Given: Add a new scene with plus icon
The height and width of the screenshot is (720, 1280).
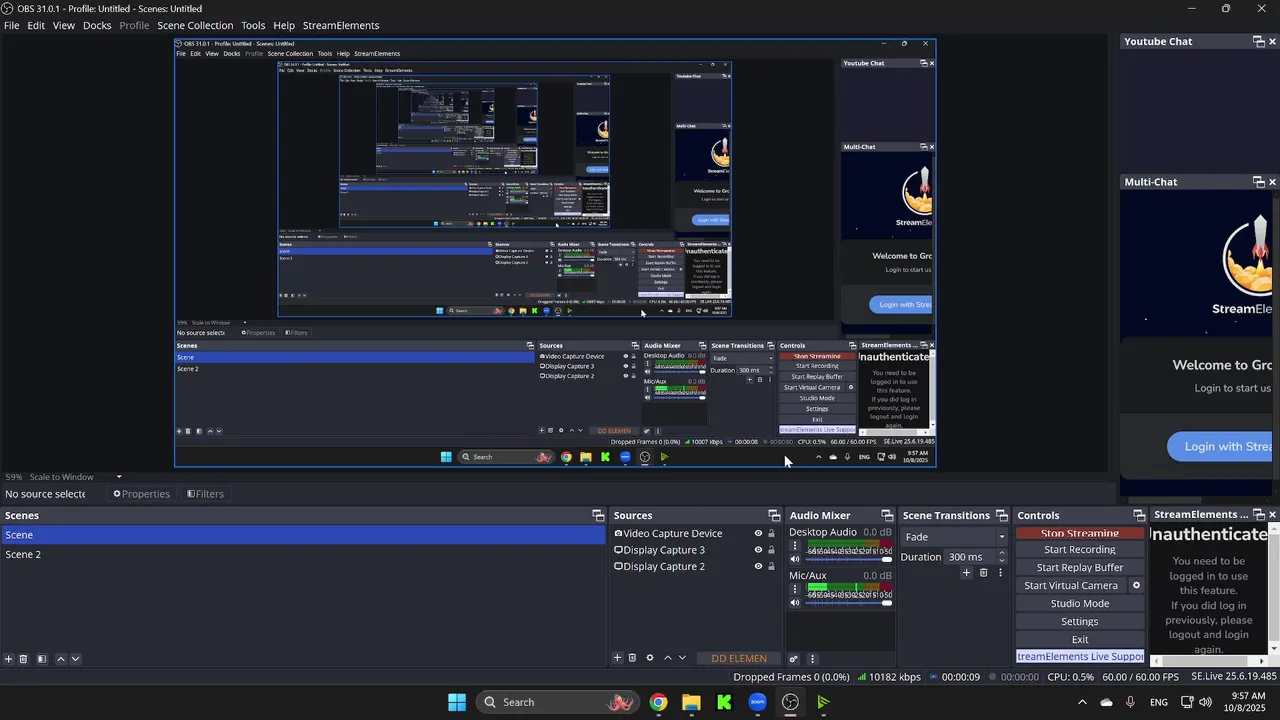Looking at the screenshot, I should 9,659.
